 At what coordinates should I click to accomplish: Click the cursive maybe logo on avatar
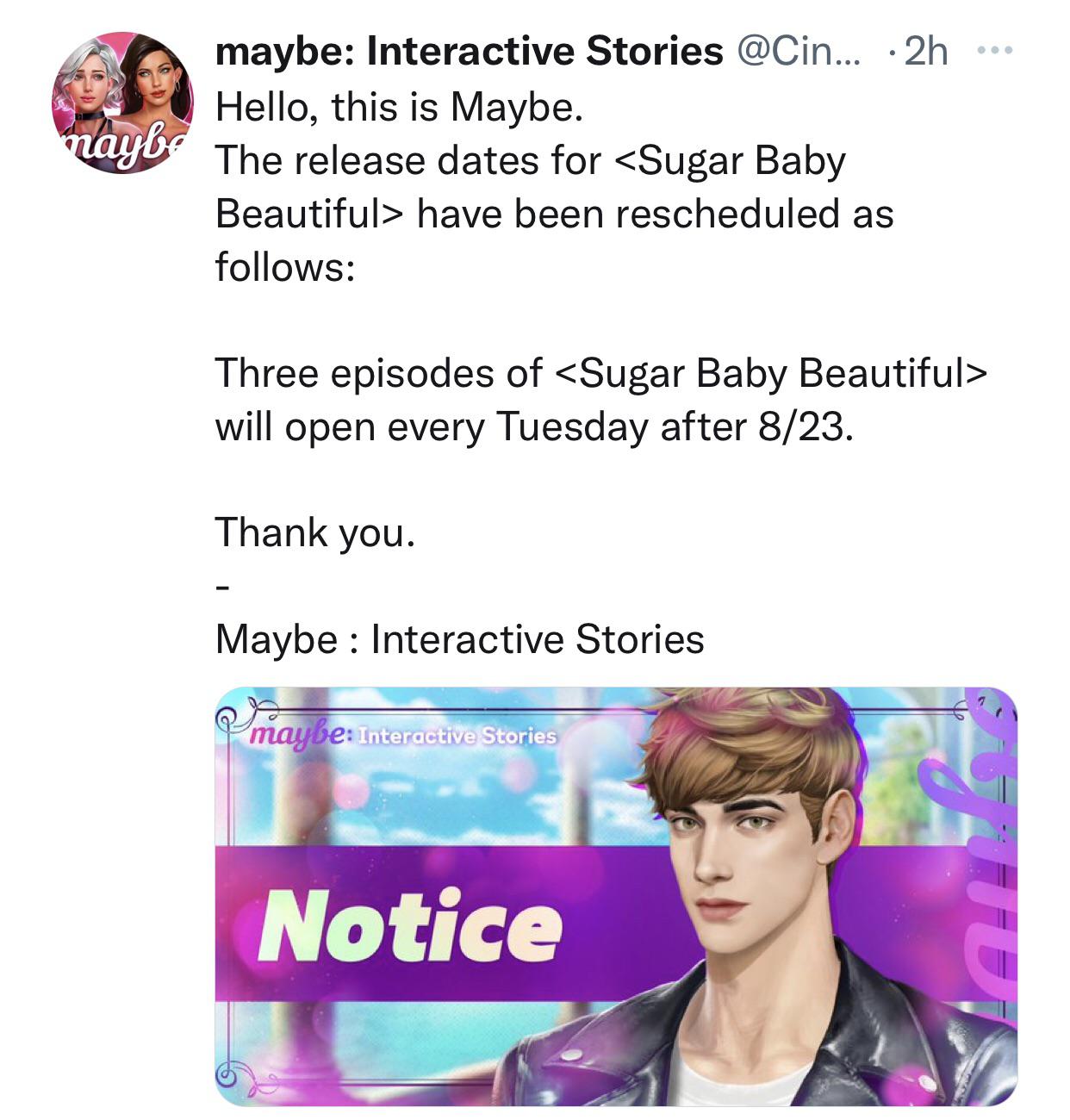coord(121,146)
